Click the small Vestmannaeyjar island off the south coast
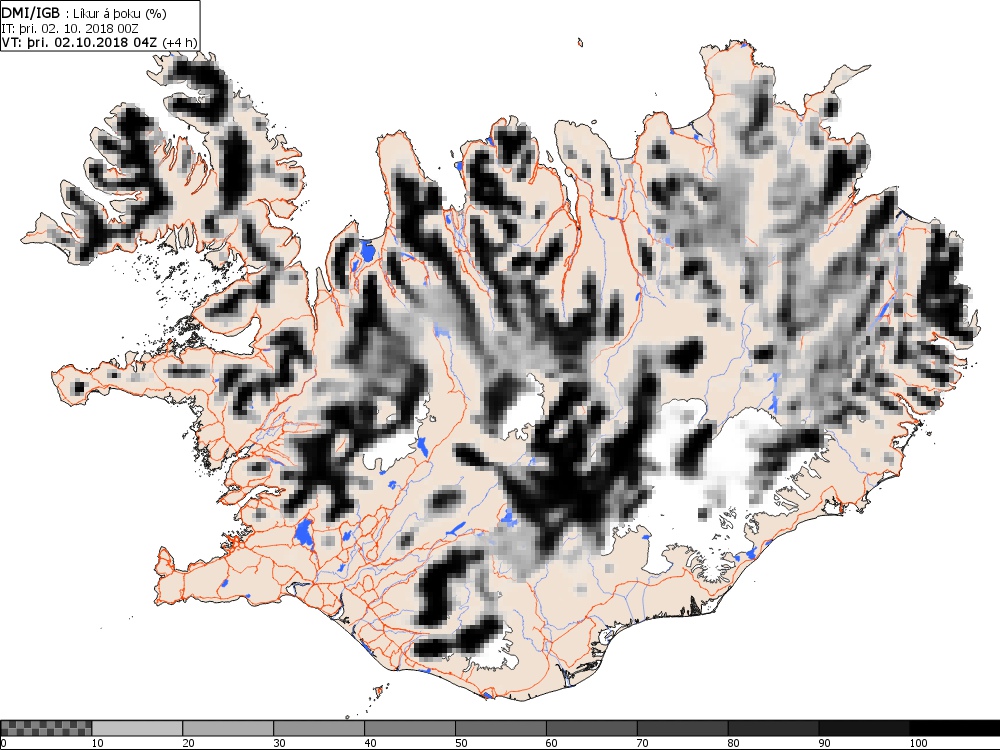Image resolution: width=1000 pixels, height=750 pixels. (379, 689)
